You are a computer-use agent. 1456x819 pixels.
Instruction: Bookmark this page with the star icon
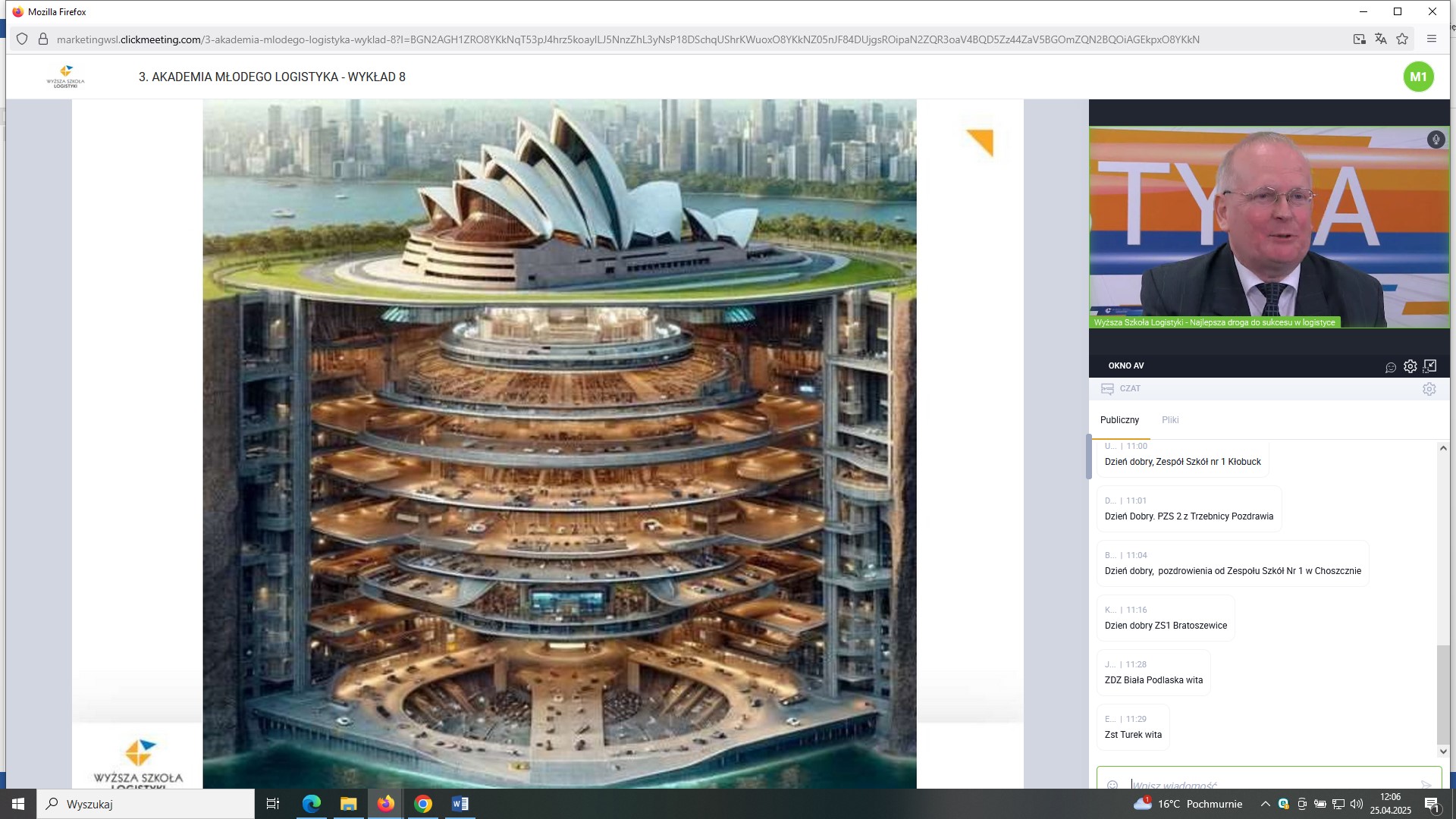[x=1403, y=39]
